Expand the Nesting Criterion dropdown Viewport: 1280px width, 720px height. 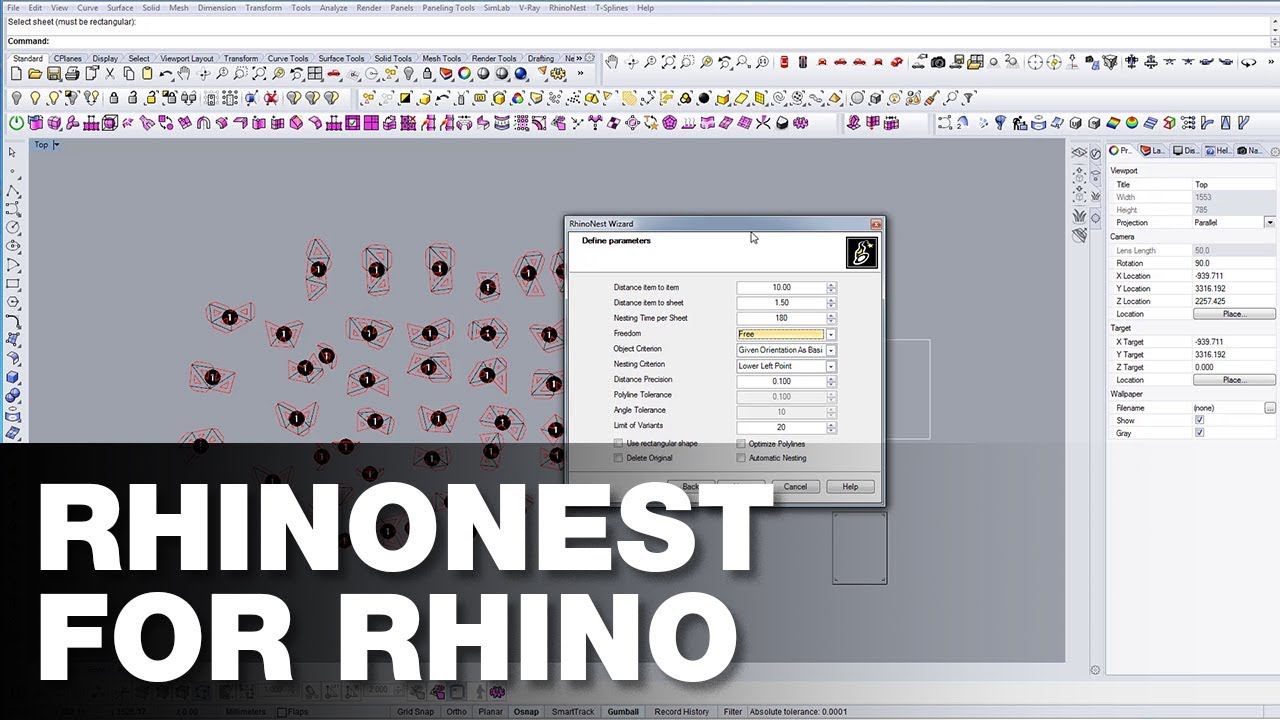click(831, 366)
